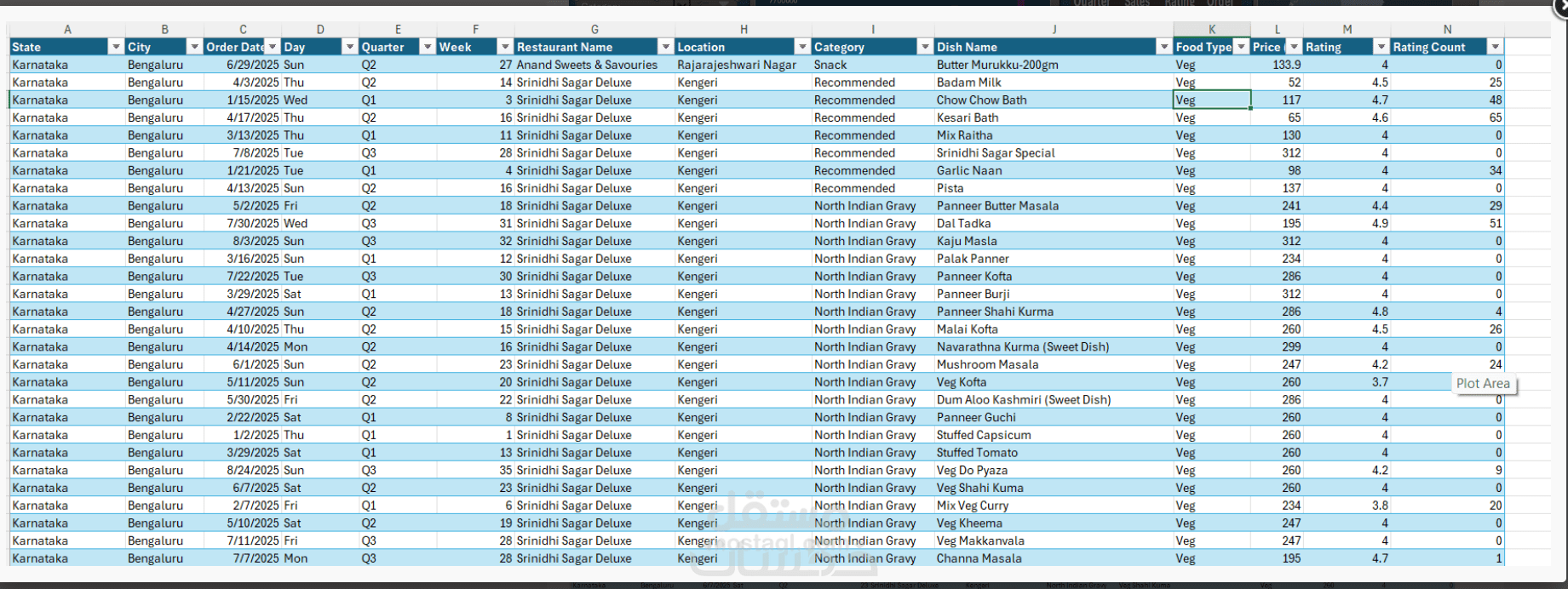Viewport: 1568px width, 589px height.
Task: Select column N header
Action: click(x=1447, y=30)
